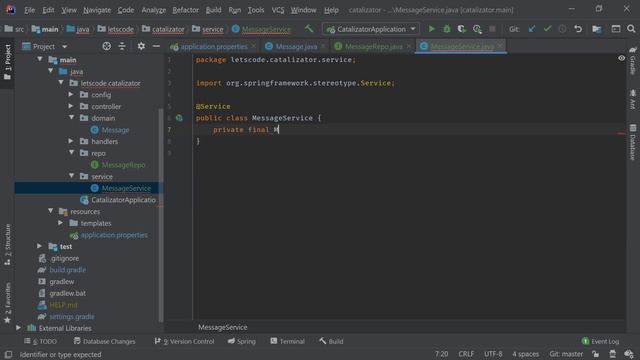Open Database Changes tool window
Screen dimensions: 640x360
[104, 341]
